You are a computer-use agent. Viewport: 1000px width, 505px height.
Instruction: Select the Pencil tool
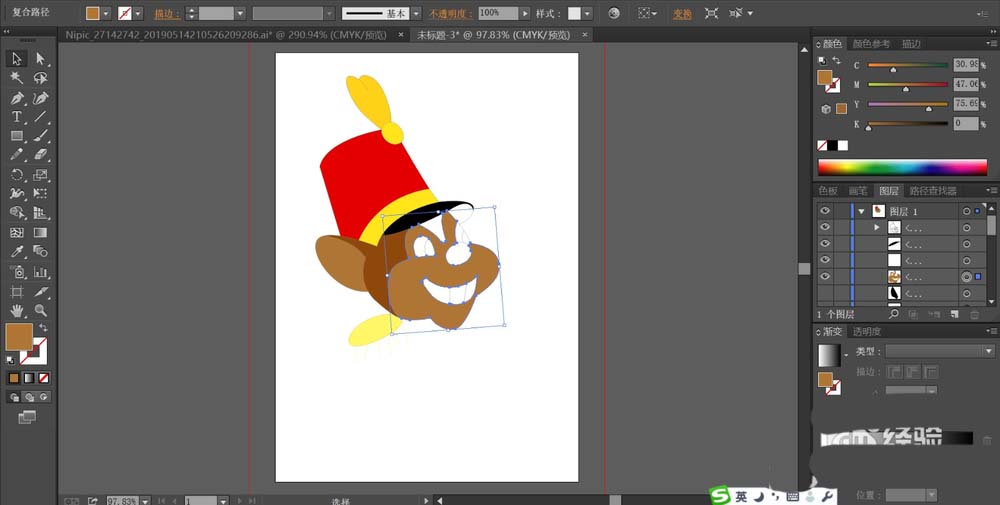[17, 155]
